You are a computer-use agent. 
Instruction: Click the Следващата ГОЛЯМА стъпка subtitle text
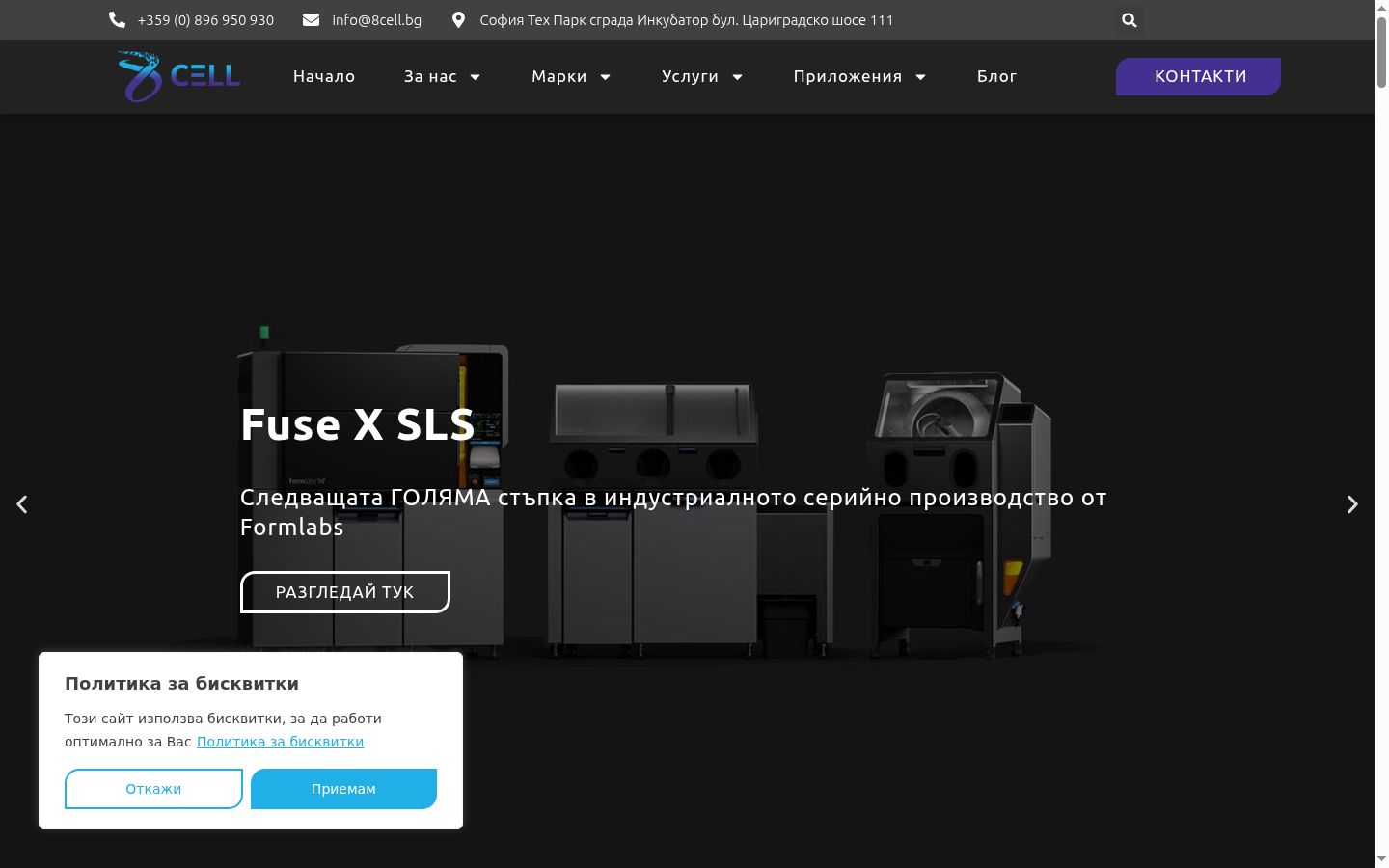[x=673, y=512]
